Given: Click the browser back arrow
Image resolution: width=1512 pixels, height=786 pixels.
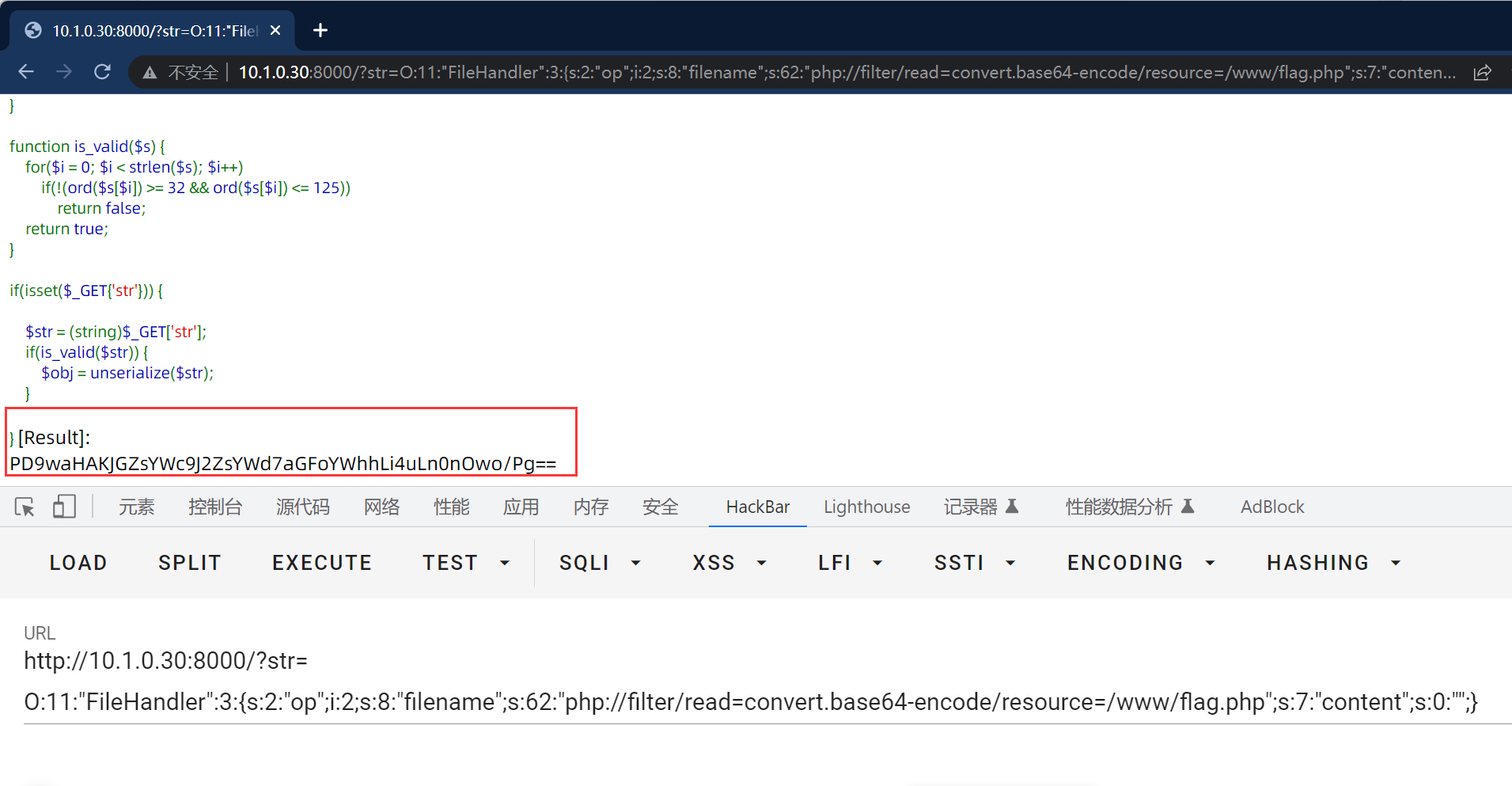Looking at the screenshot, I should (x=26, y=72).
